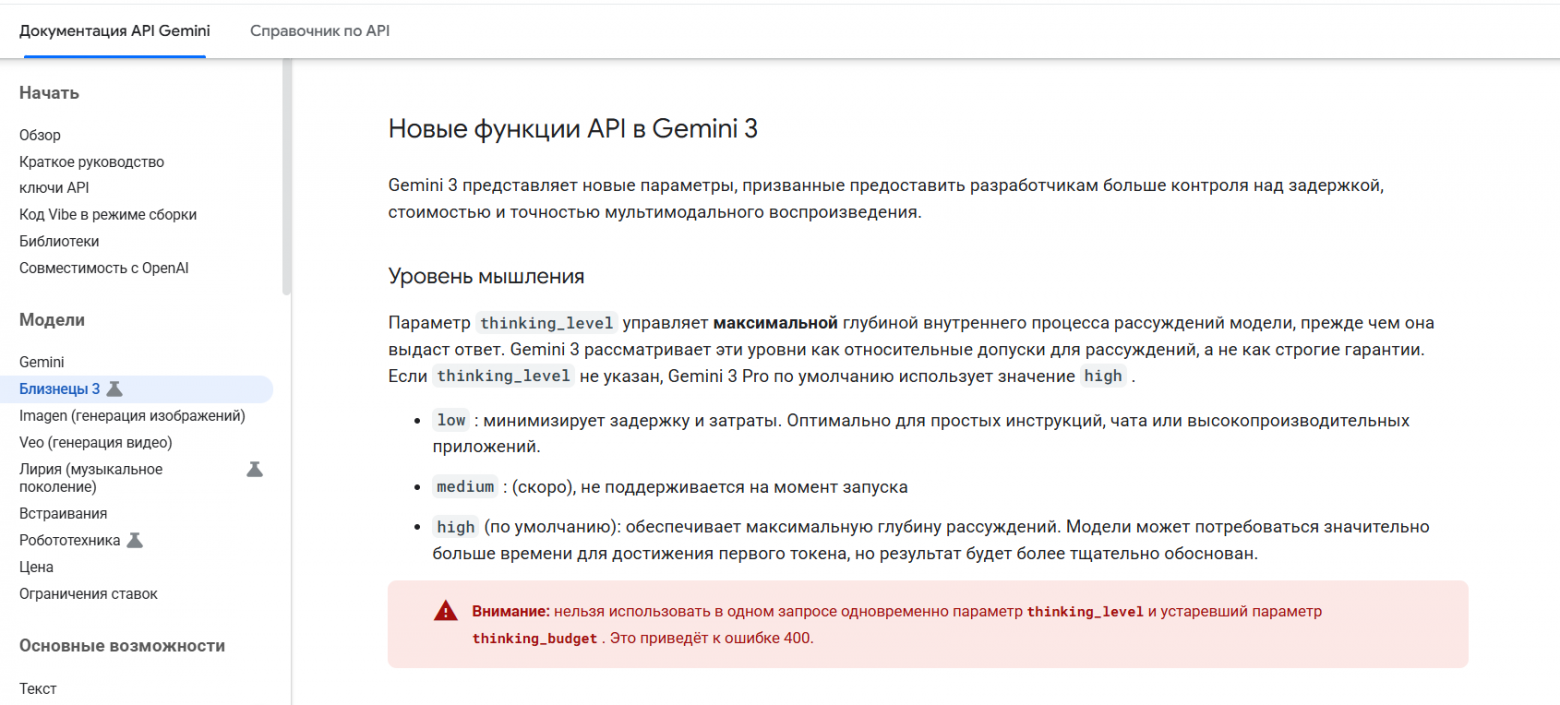Click the high code label in the list
The image size is (1560, 705).
pos(456,527)
